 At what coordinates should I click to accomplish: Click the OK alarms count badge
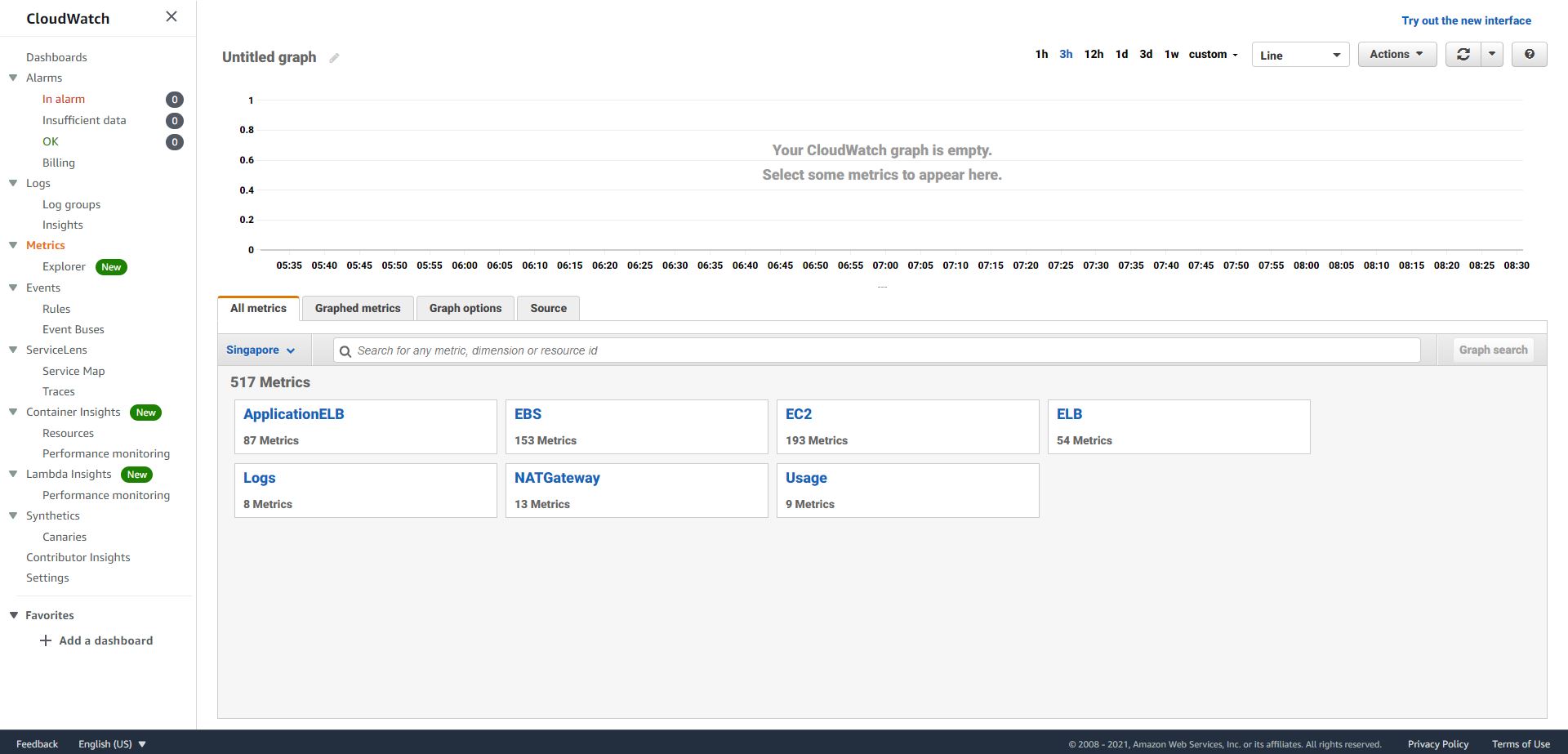coord(174,142)
